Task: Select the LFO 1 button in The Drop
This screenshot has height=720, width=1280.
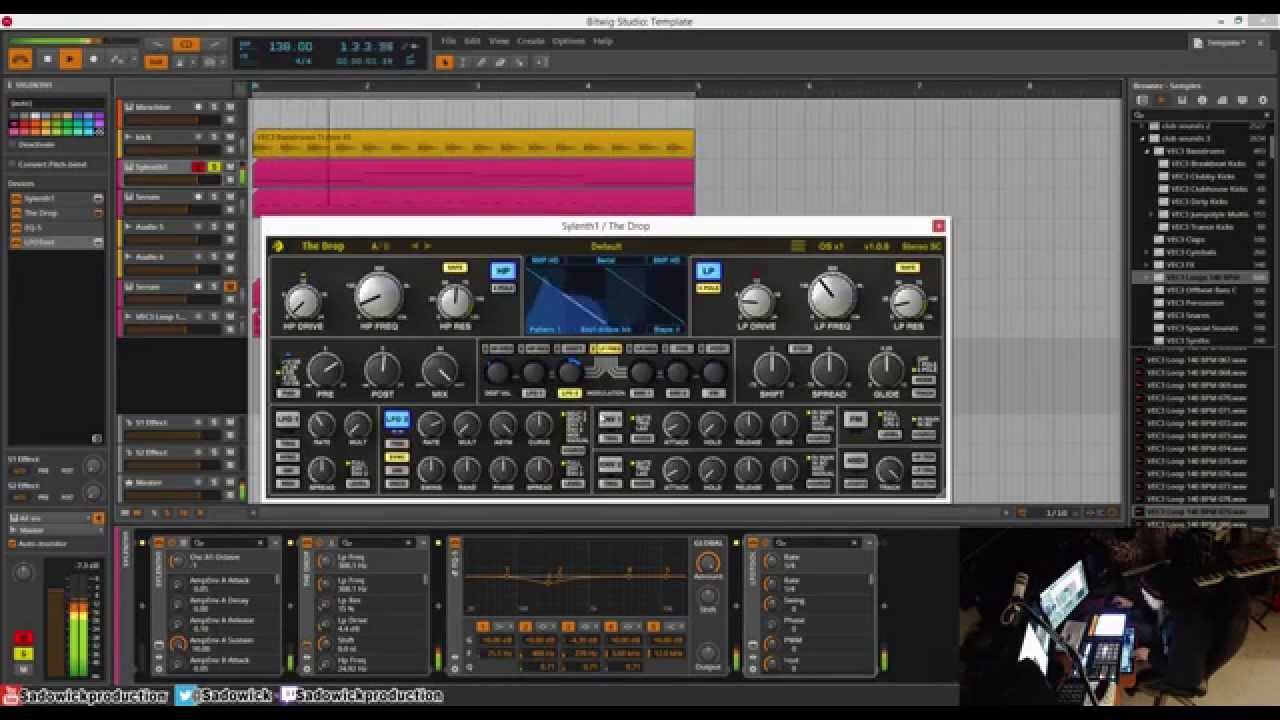Action: (288, 420)
